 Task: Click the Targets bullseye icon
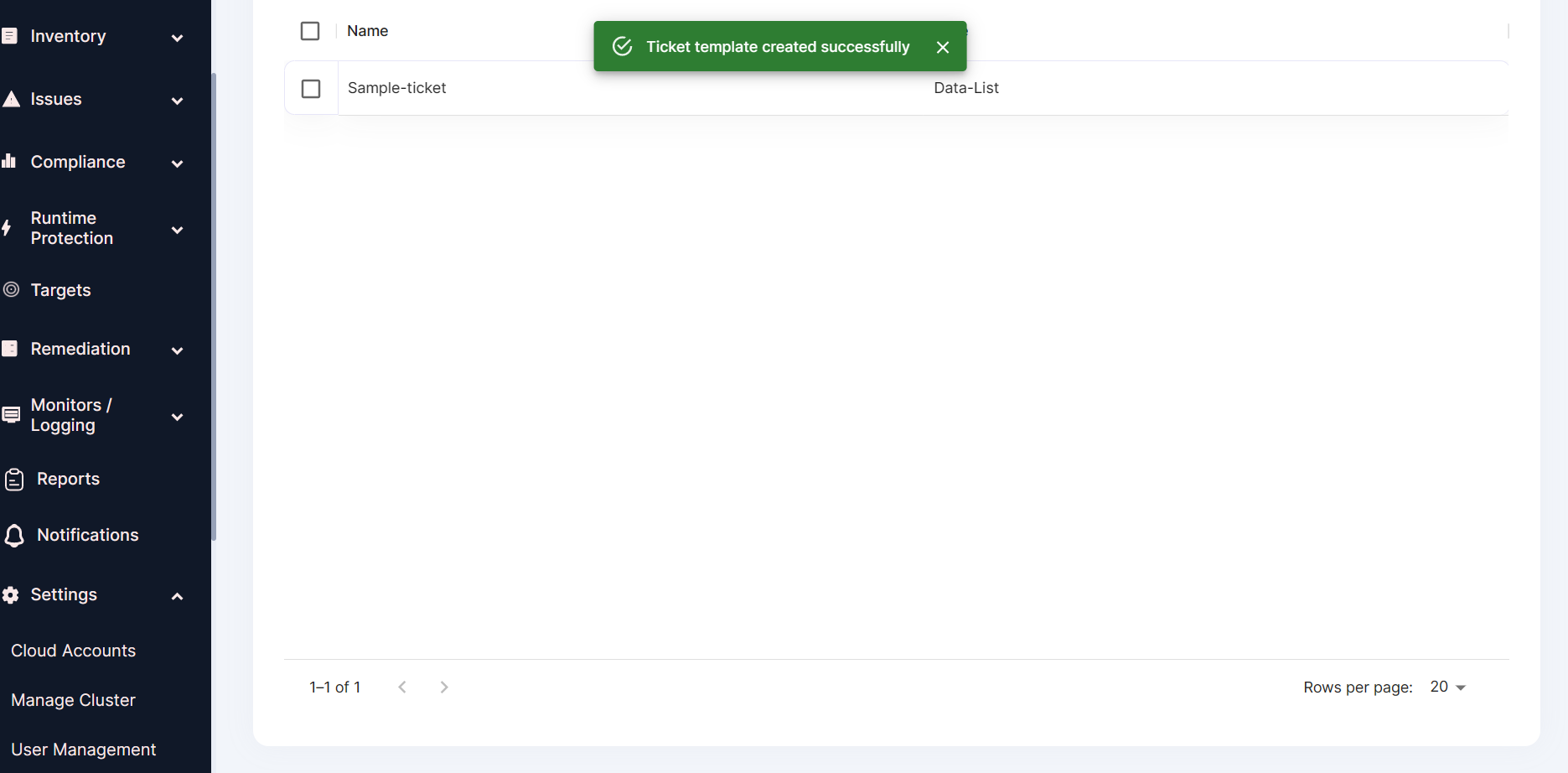[x=11, y=289]
